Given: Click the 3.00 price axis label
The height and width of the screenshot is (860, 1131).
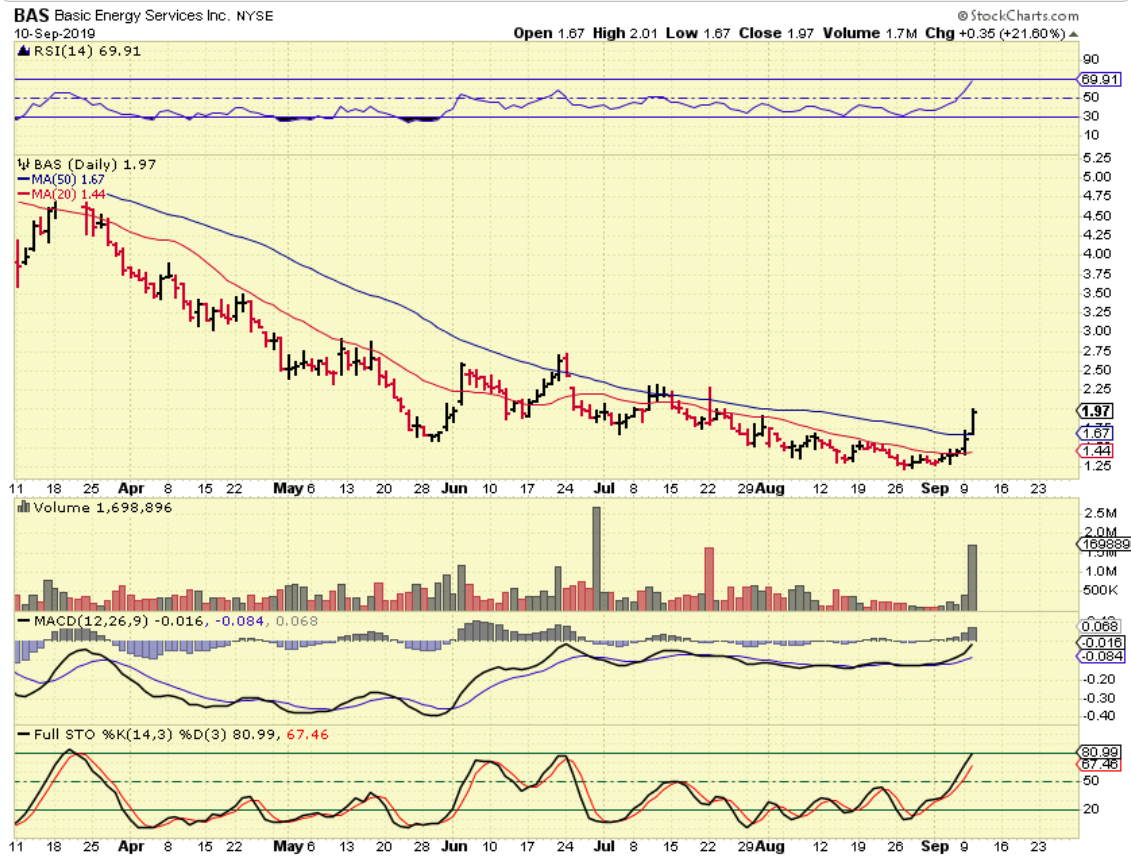Looking at the screenshot, I should pyautogui.click(x=1097, y=331).
